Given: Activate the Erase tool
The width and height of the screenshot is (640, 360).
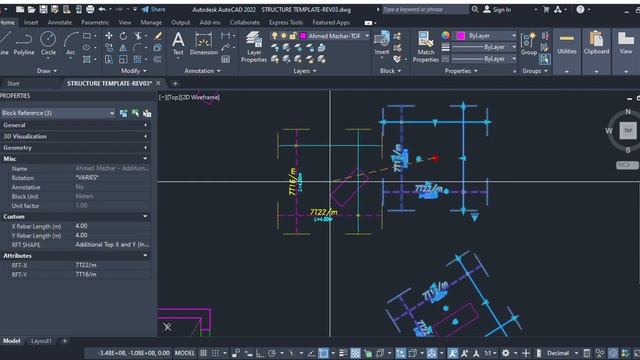Looking at the screenshot, I should click(158, 36).
